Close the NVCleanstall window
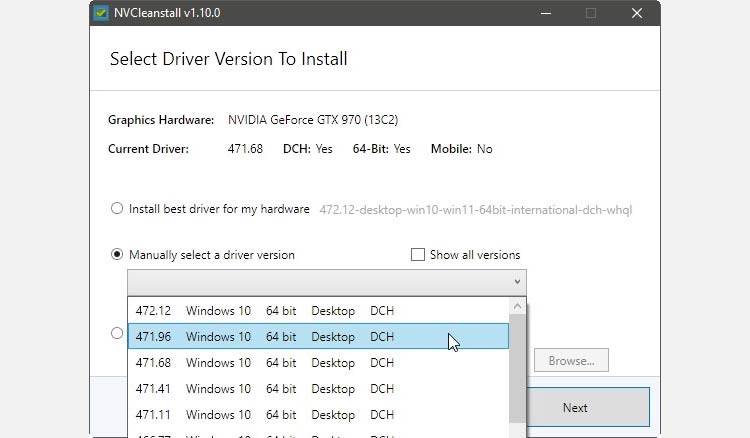Screen dimensions: 750x438 pos(637,13)
